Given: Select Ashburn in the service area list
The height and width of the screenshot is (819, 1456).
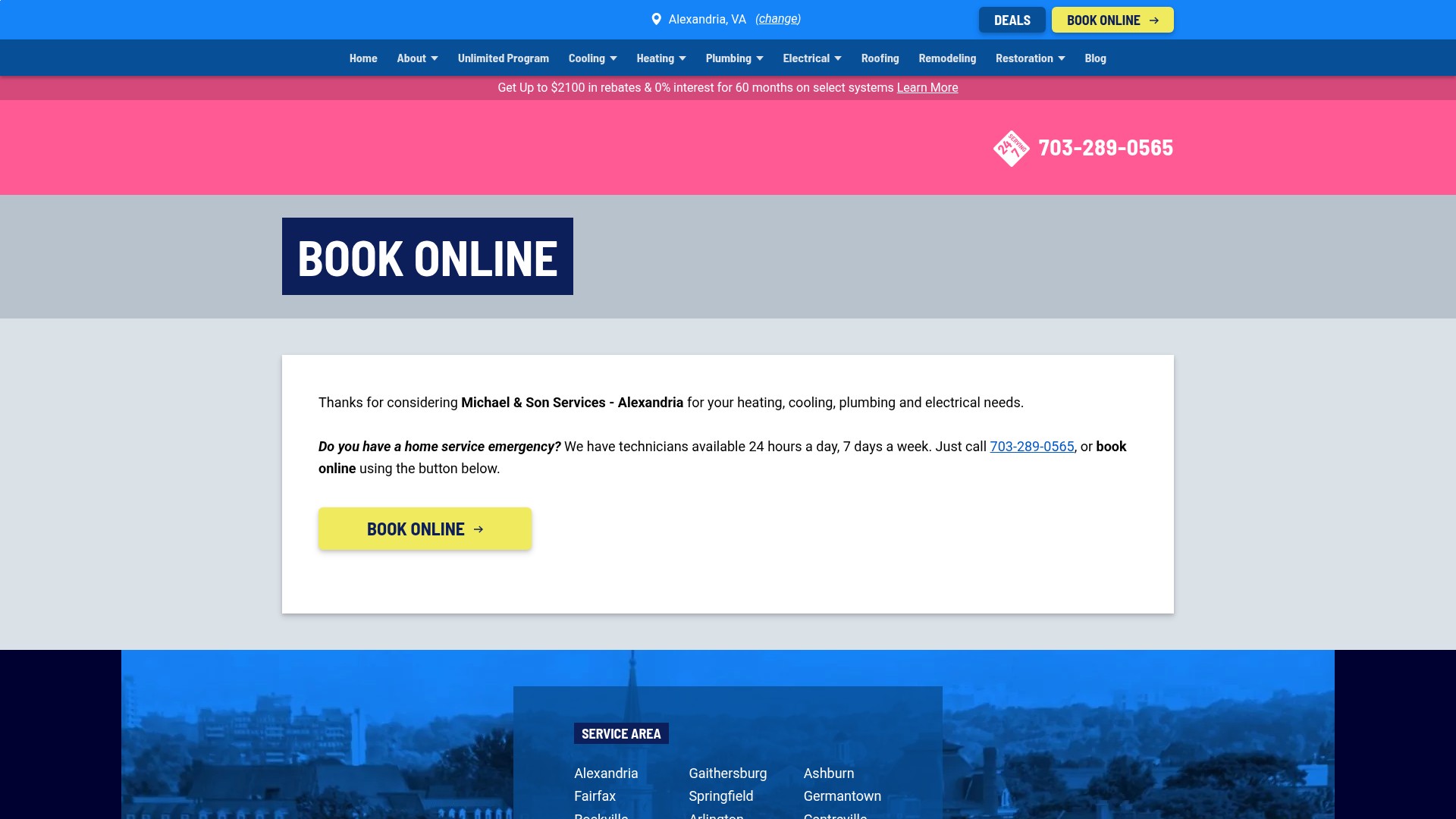Looking at the screenshot, I should [829, 773].
